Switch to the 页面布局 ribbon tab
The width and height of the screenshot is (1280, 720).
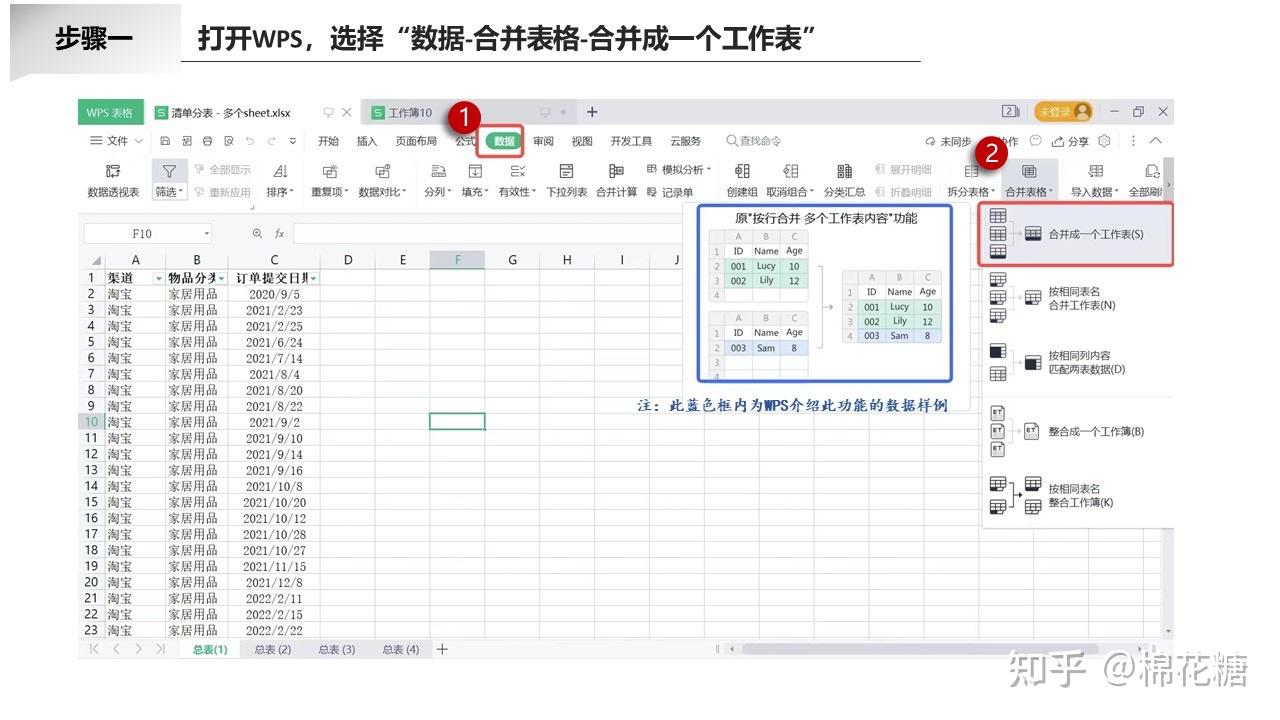416,141
